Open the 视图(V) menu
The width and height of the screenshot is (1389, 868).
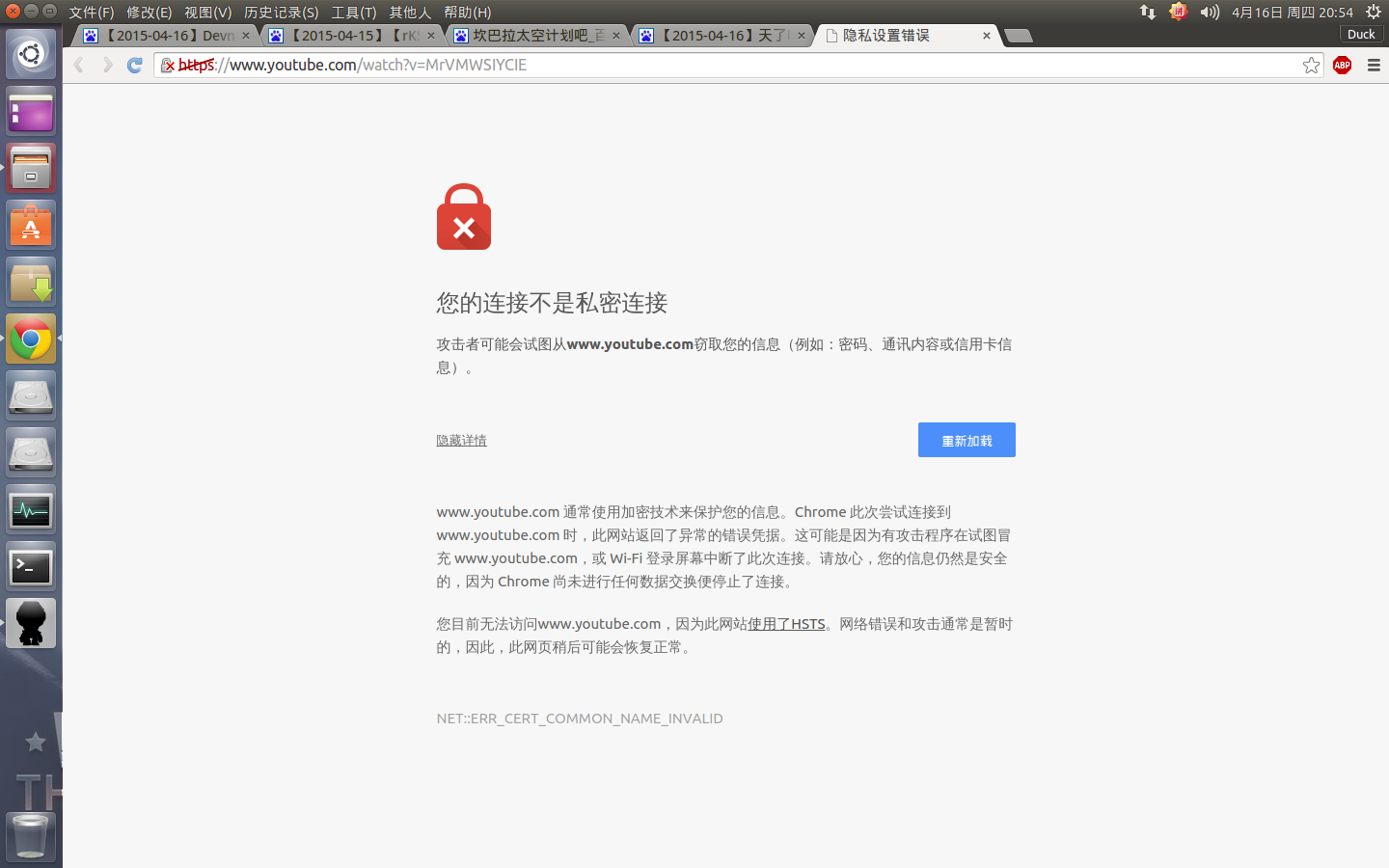pyautogui.click(x=208, y=13)
